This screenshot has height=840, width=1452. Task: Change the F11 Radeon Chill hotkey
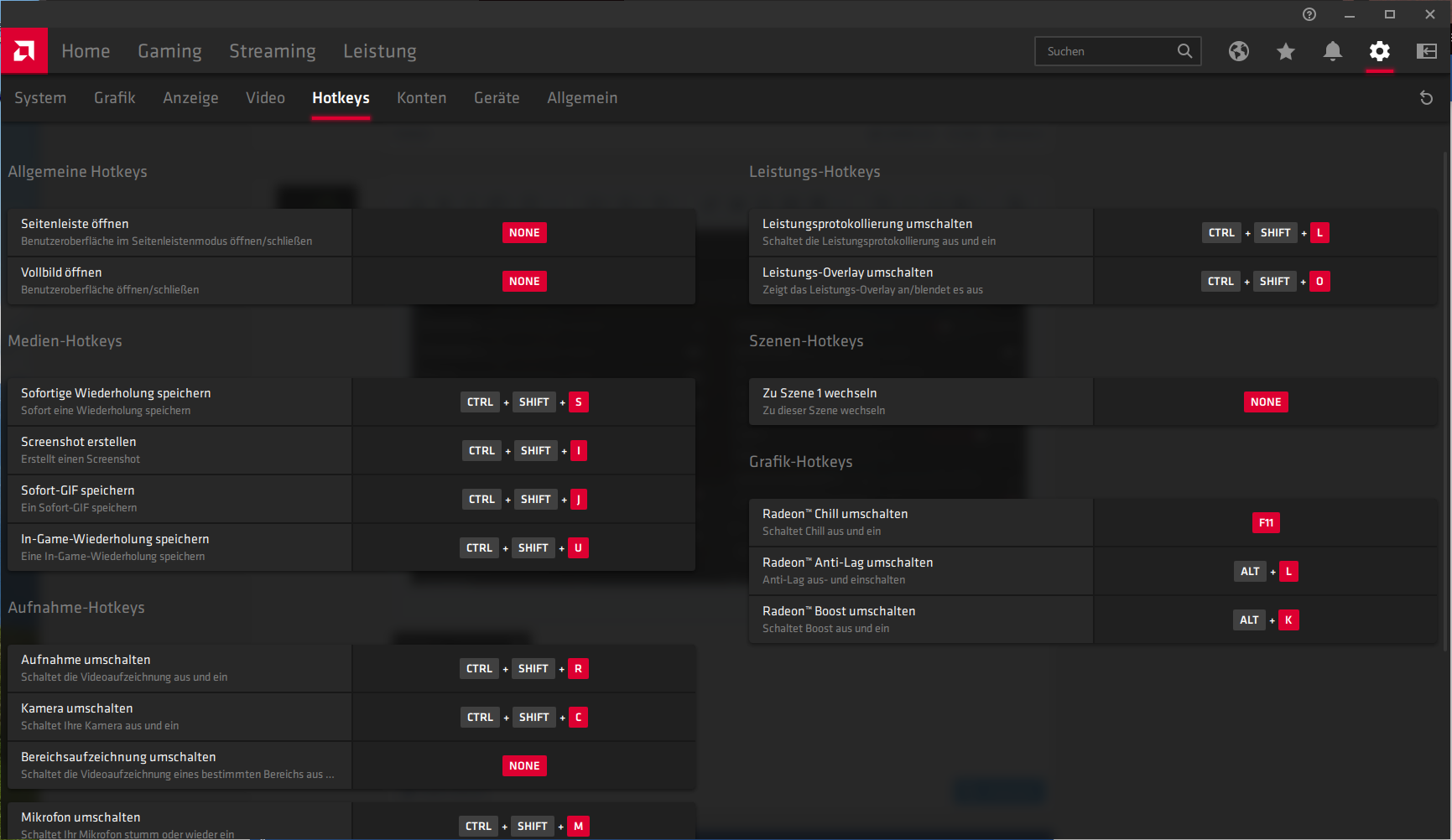coord(1266,523)
